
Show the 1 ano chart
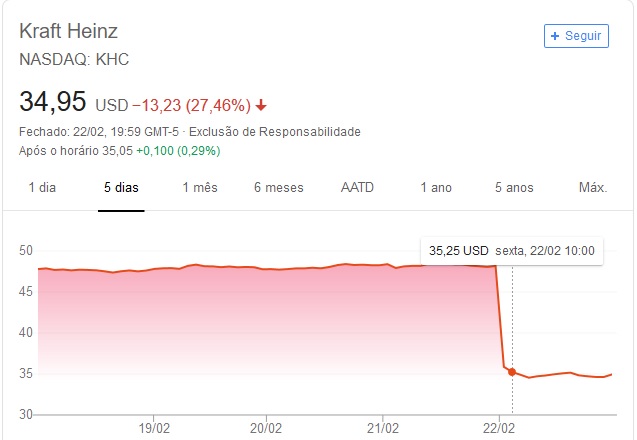point(436,188)
